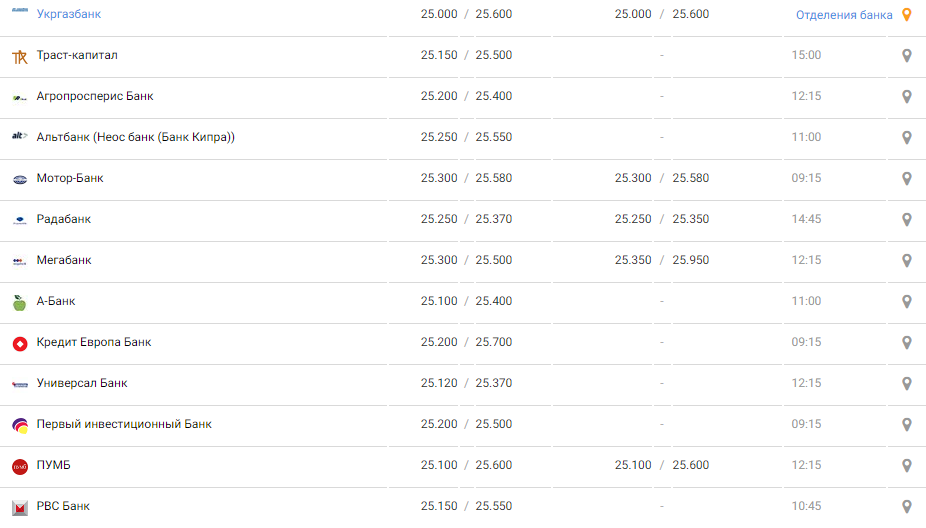Click the Универсал Банк name

click(82, 383)
